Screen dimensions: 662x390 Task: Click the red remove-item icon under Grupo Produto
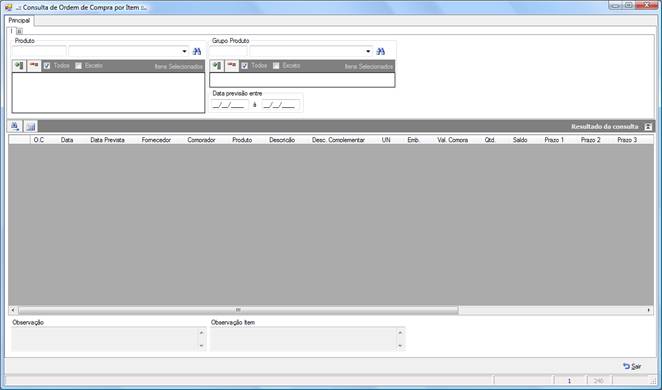click(231, 66)
